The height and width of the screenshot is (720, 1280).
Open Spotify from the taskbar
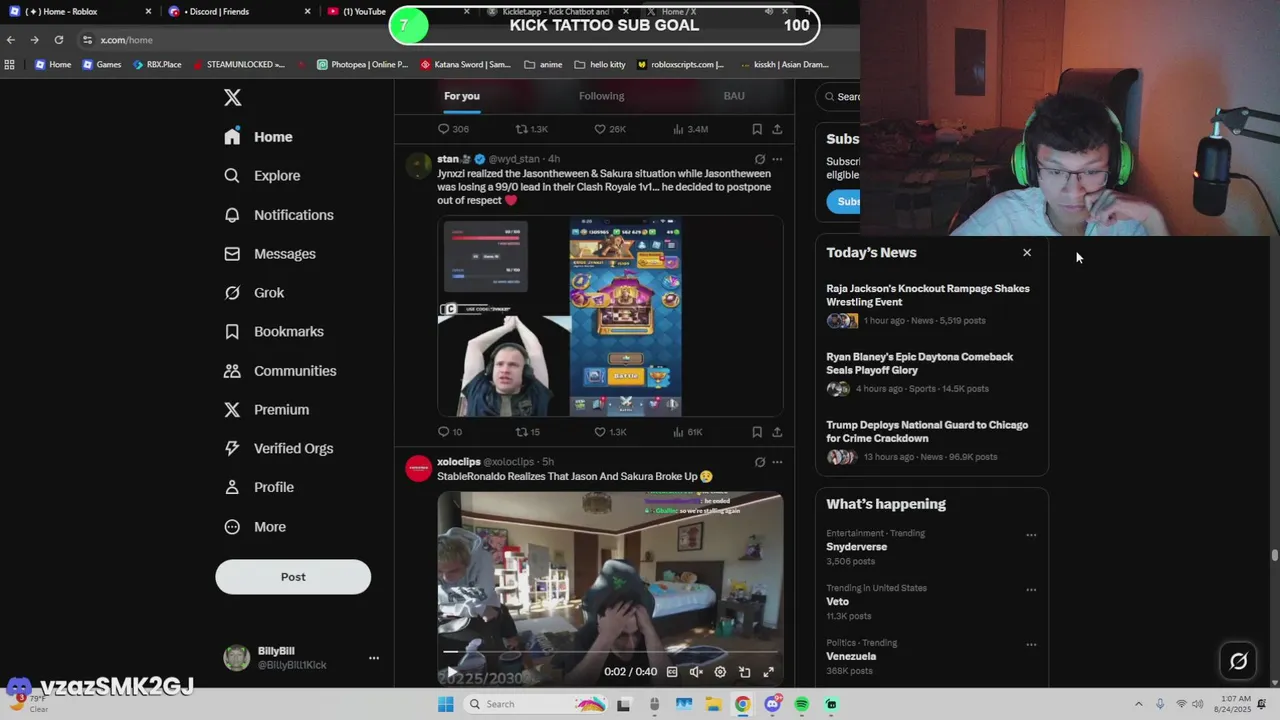point(802,704)
